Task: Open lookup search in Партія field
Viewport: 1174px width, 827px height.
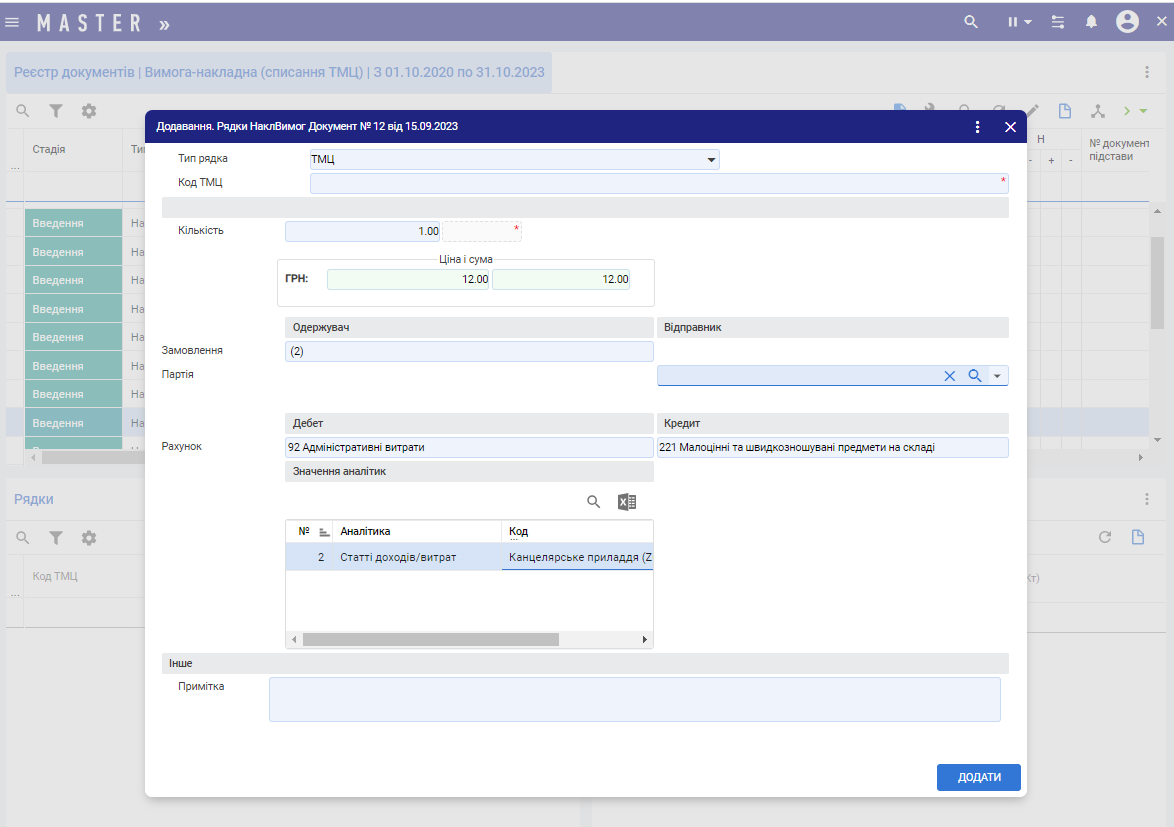Action: pos(975,376)
